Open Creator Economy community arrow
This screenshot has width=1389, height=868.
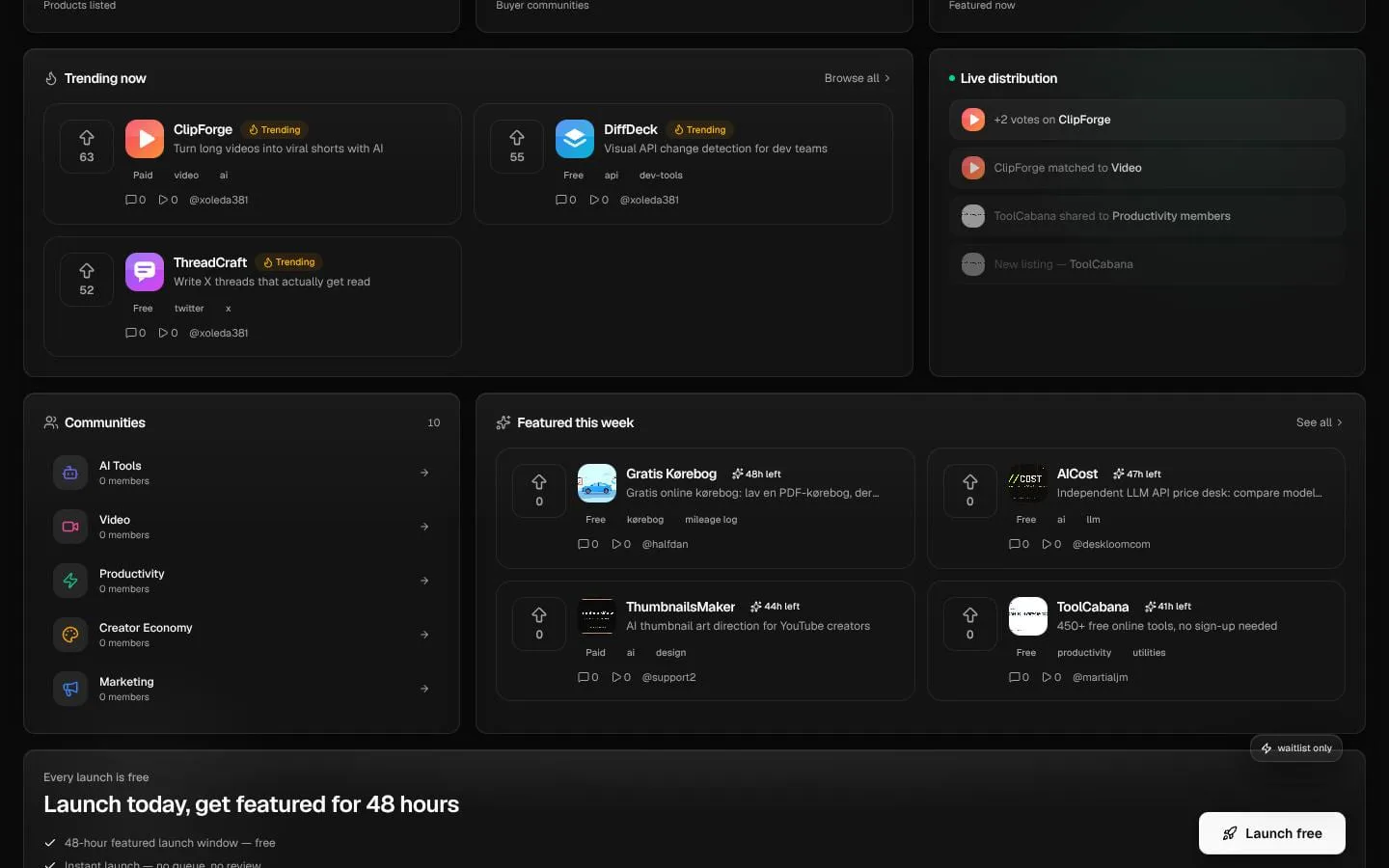(x=424, y=635)
